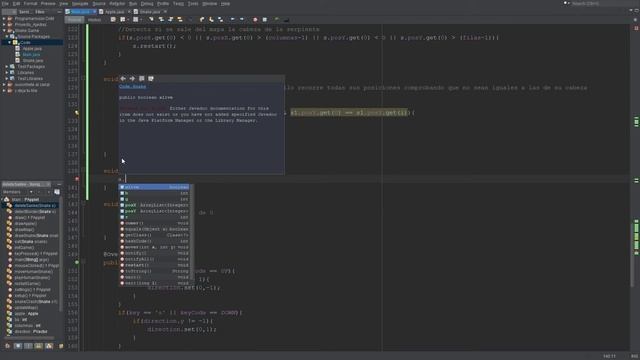Click the Shift Line Left icon
The height and width of the screenshot is (360, 640).
232,20
